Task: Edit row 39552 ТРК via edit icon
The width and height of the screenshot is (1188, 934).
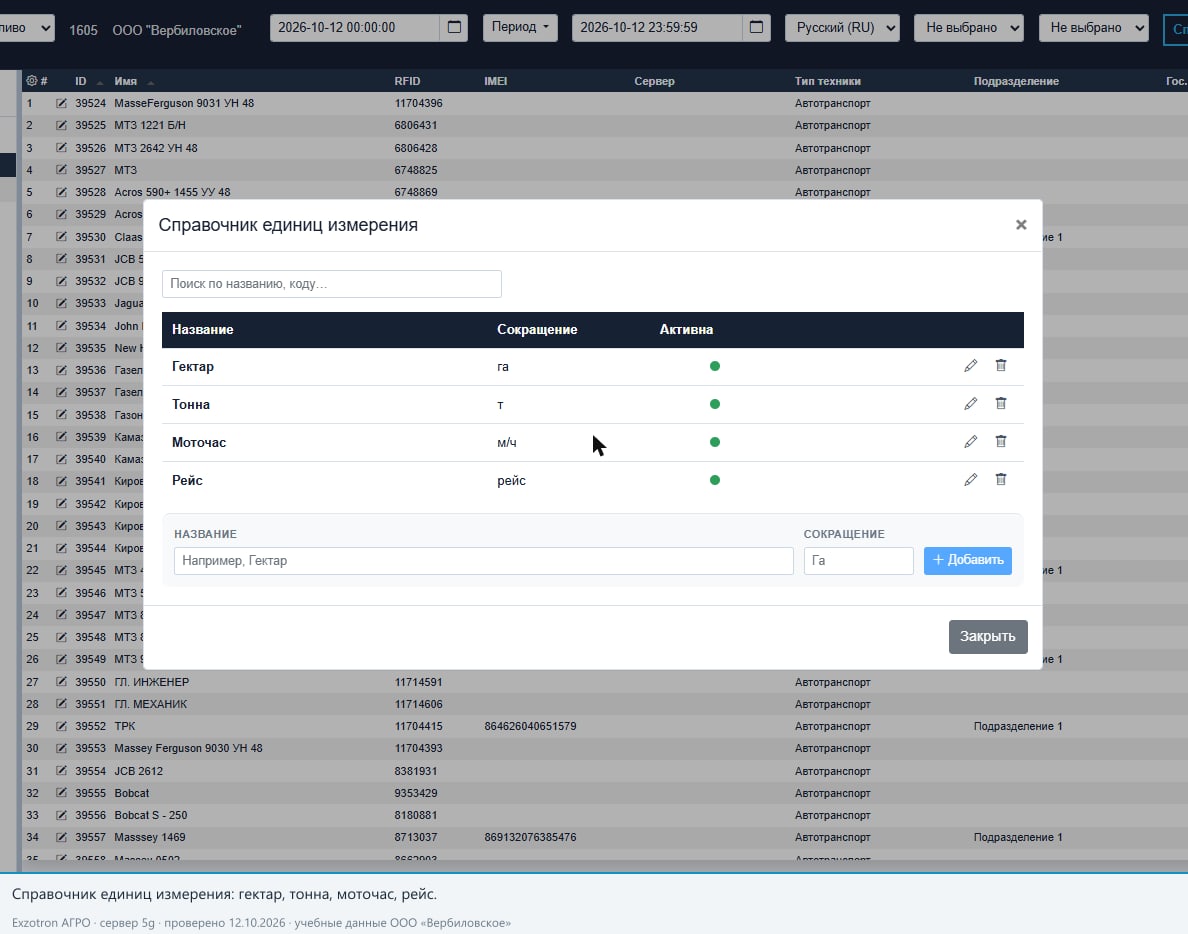Action: coord(61,726)
